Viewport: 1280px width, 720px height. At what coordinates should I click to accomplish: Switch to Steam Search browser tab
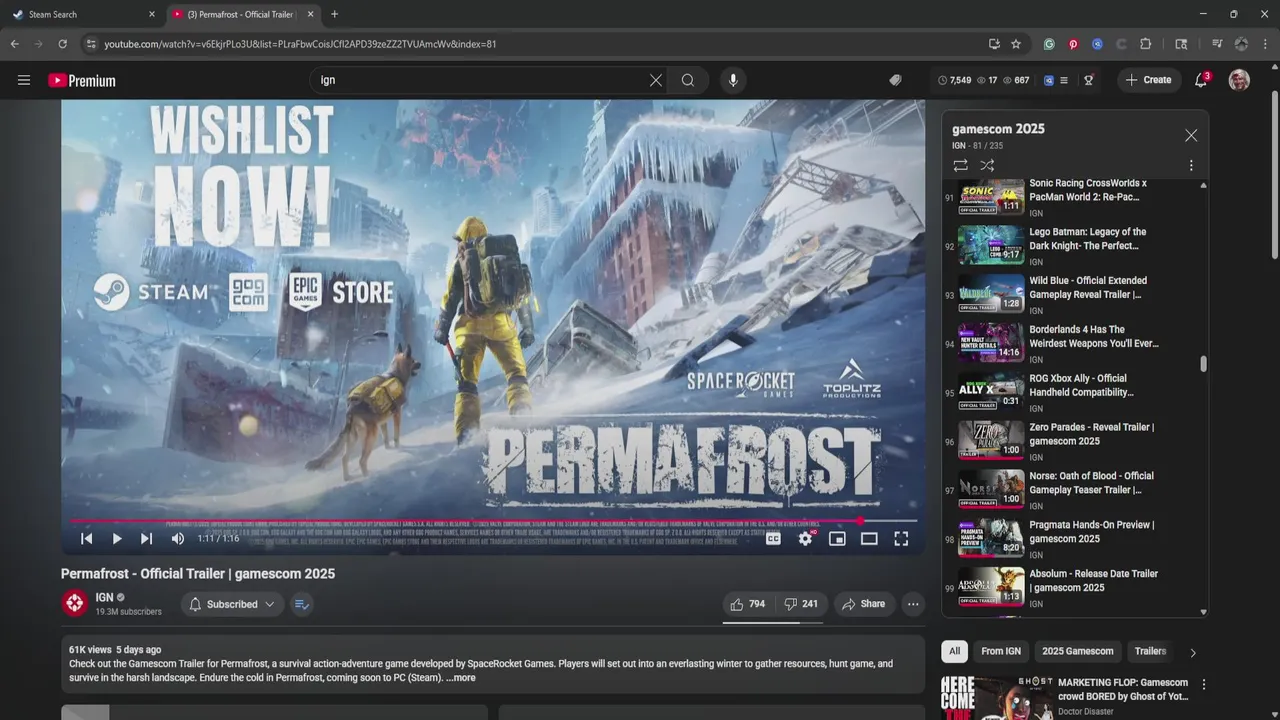click(x=83, y=14)
